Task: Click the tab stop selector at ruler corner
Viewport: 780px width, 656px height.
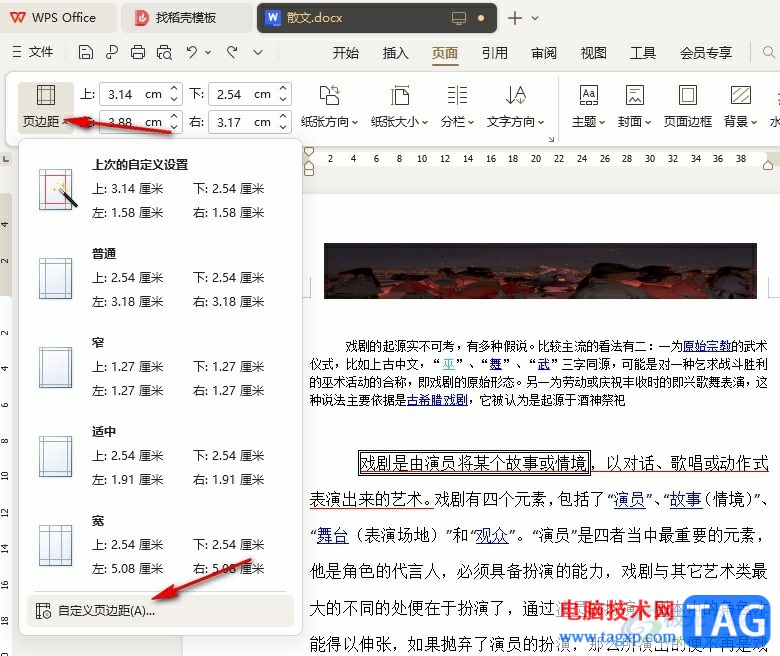Action: click(5, 159)
